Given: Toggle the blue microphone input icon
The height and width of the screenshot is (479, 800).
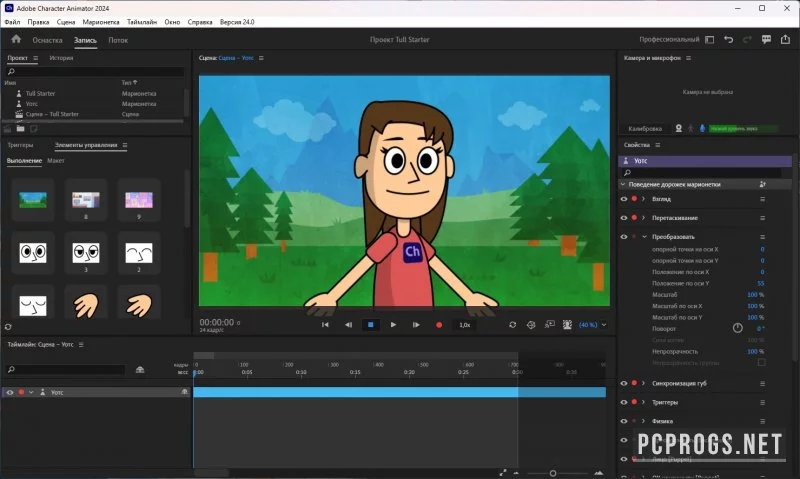Looking at the screenshot, I should click(x=702, y=129).
